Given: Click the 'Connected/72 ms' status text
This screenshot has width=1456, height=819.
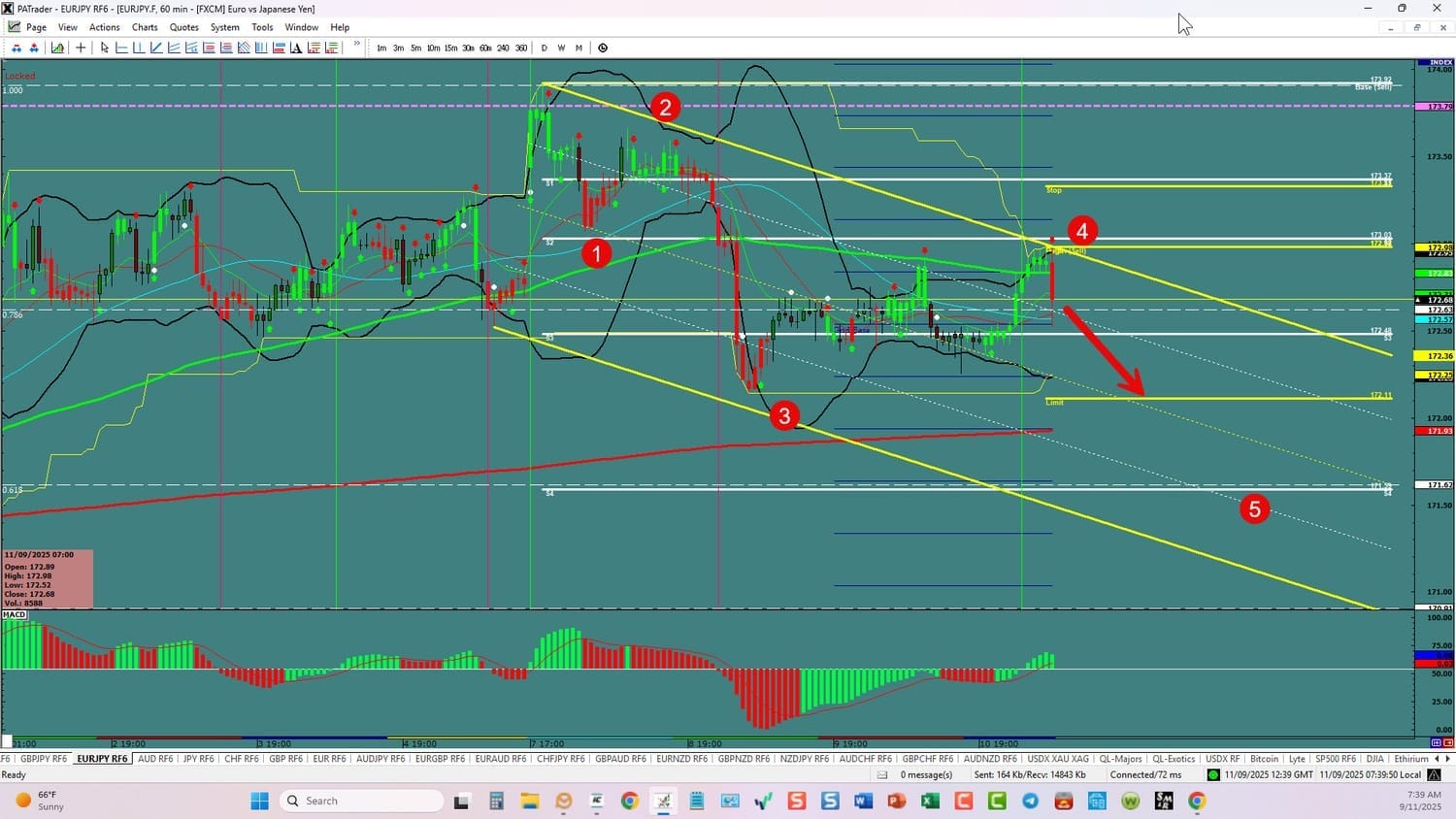Looking at the screenshot, I should tap(1146, 774).
